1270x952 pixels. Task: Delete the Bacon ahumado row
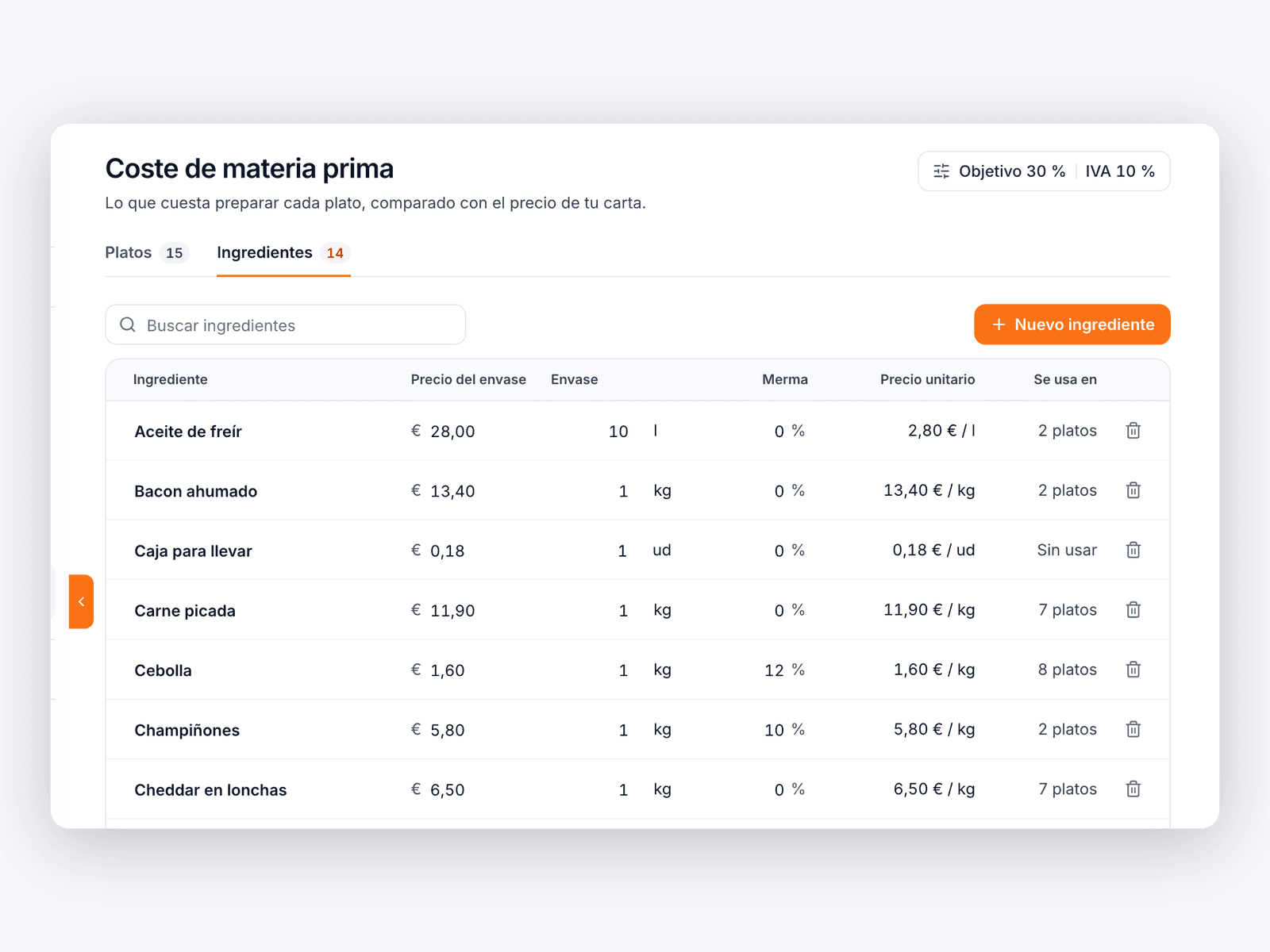point(1133,490)
